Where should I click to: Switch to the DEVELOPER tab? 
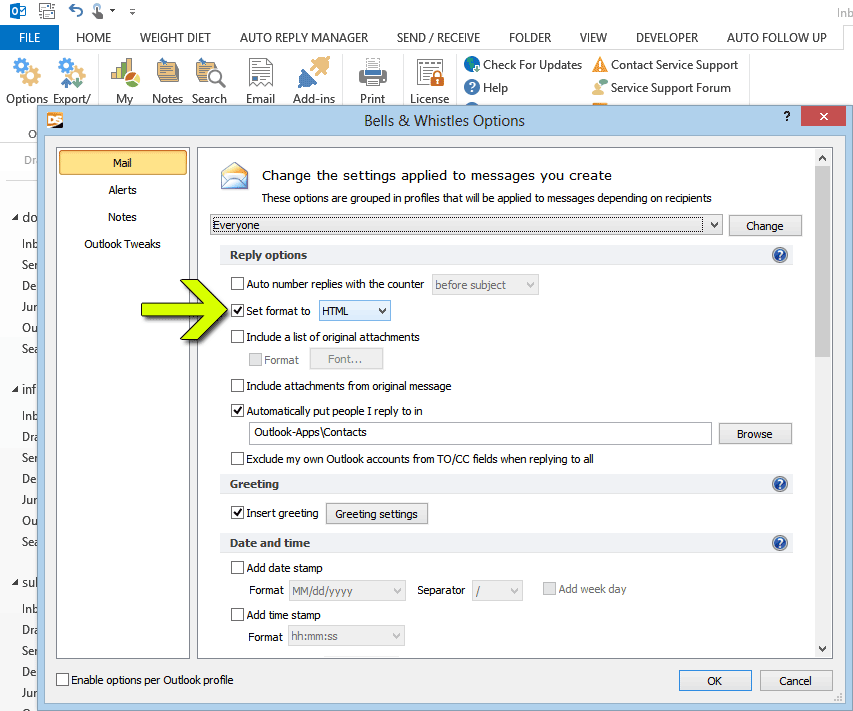[x=667, y=38]
